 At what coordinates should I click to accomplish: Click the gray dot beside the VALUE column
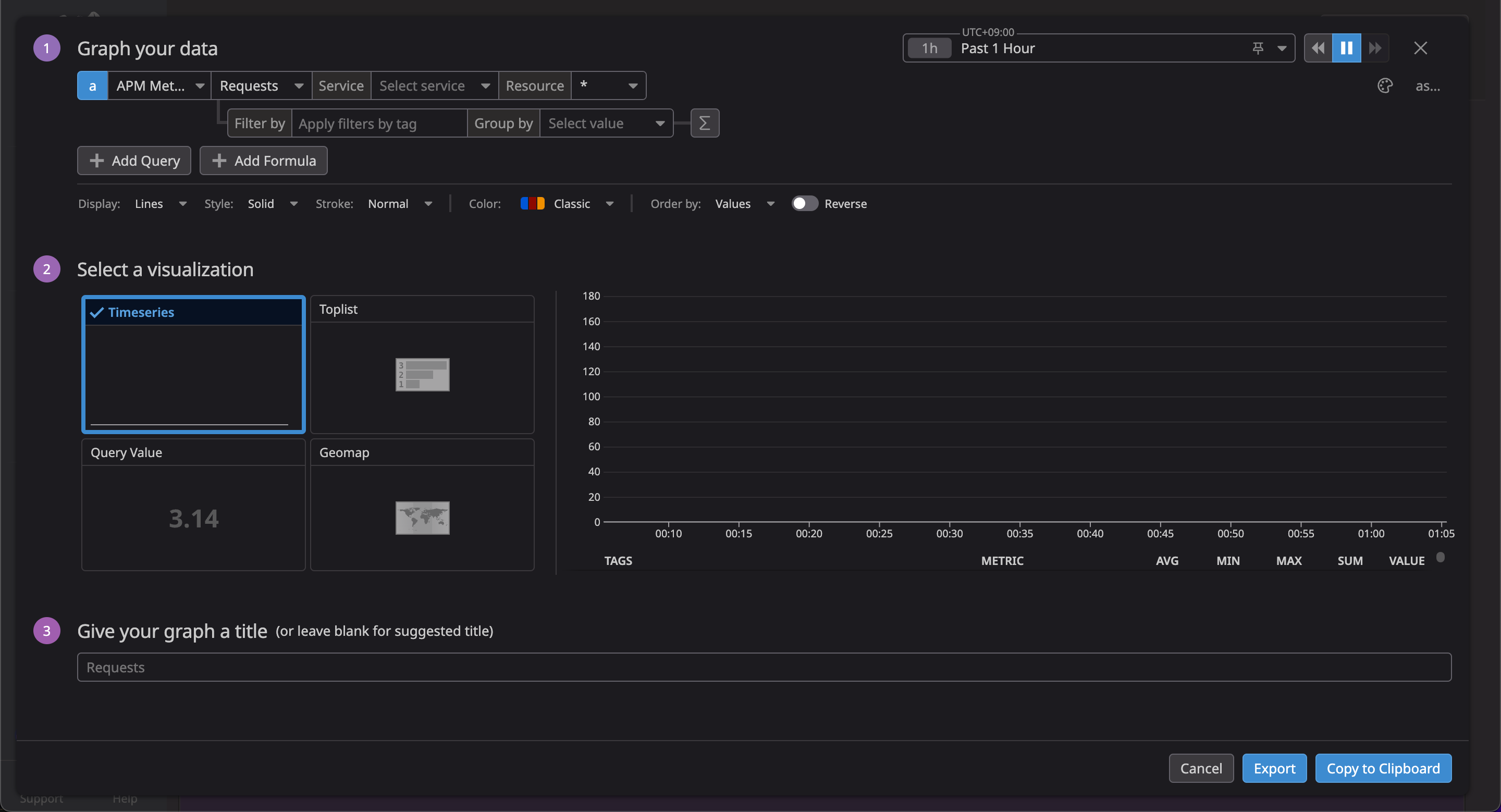click(1440, 558)
